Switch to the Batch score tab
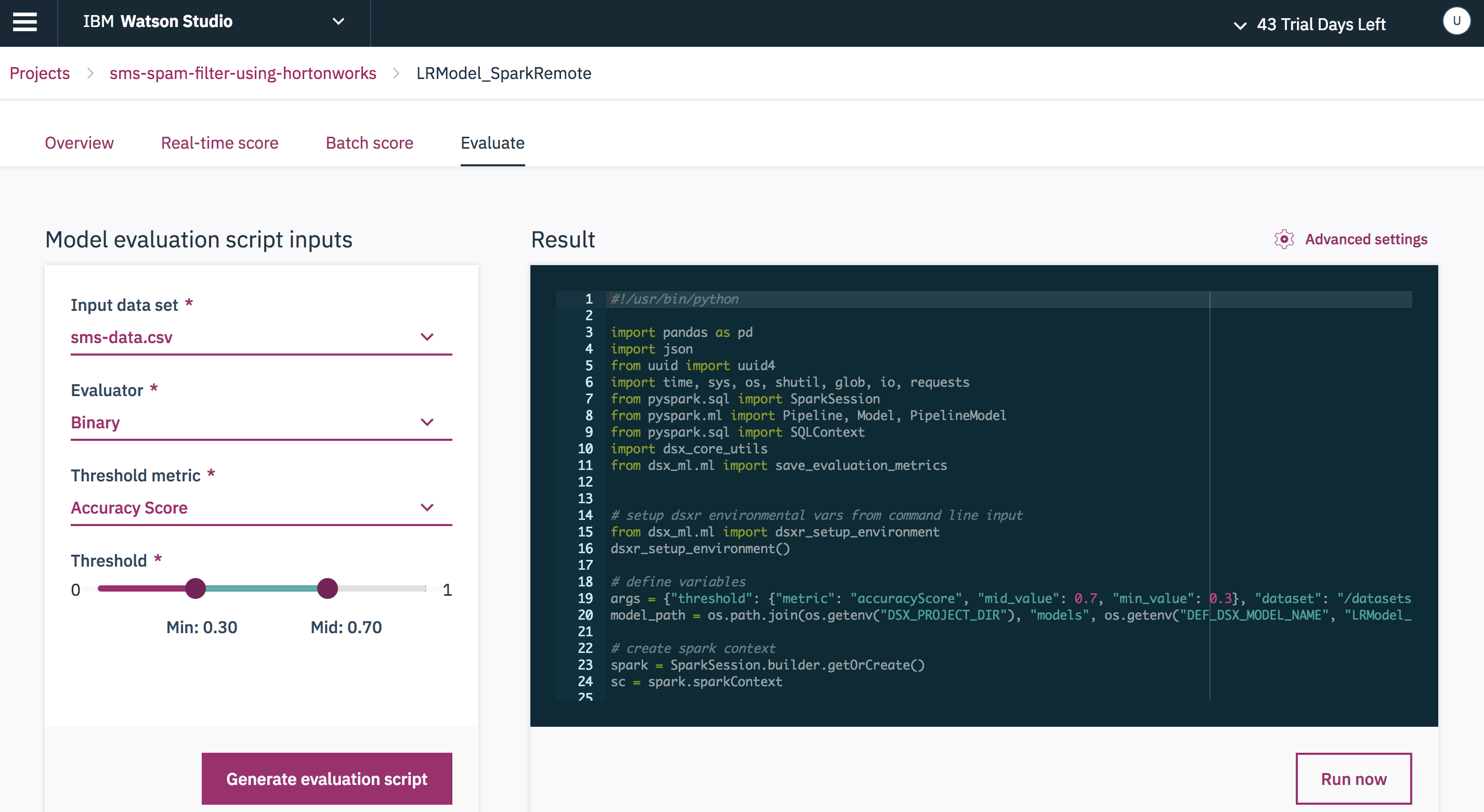Image resolution: width=1484 pixels, height=812 pixels. click(x=369, y=143)
